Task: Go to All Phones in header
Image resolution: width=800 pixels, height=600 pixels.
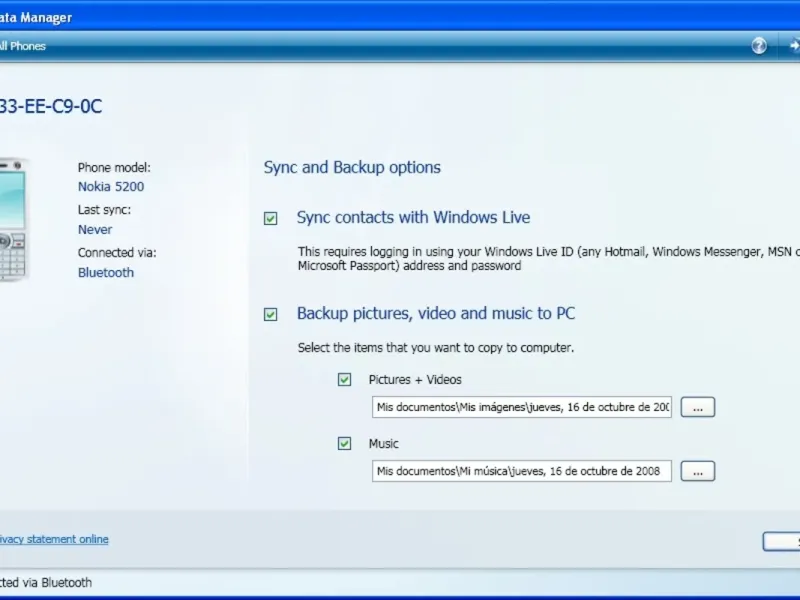Action: (x=22, y=46)
